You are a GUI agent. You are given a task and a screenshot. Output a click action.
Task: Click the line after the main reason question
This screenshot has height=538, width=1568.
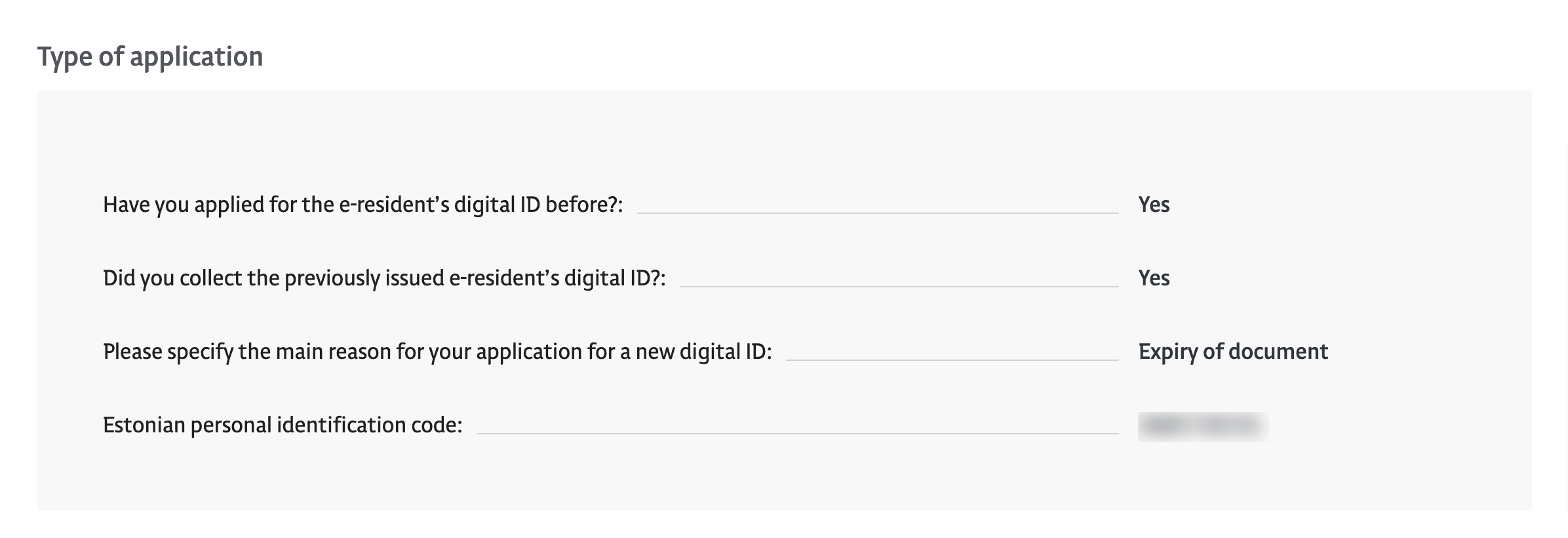tap(952, 360)
